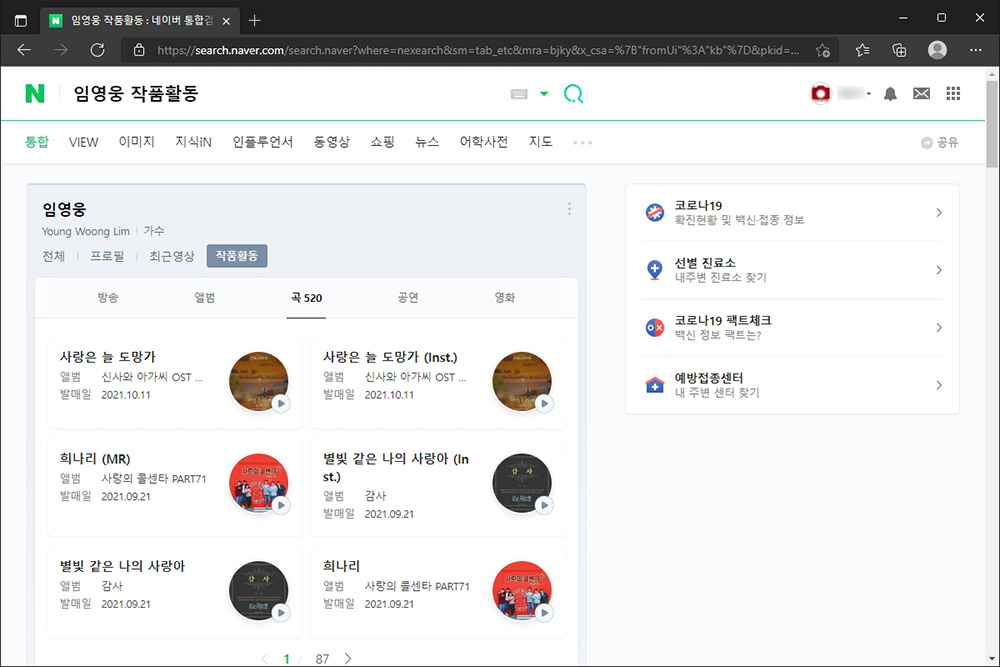Screen dimensions: 1000x667
Task: Click the page vertical scrollbar thumb
Action: [x=992, y=124]
